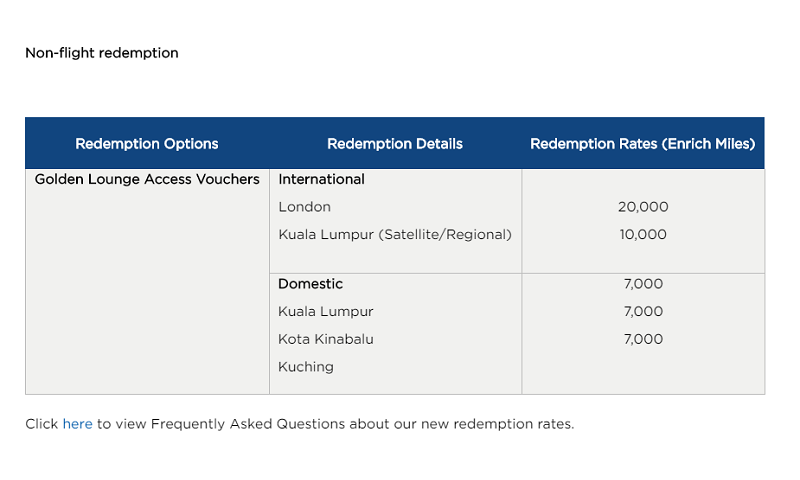Viewport: 800px width, 480px height.
Task: Select the Redemption Details column header
Action: pyautogui.click(x=395, y=144)
